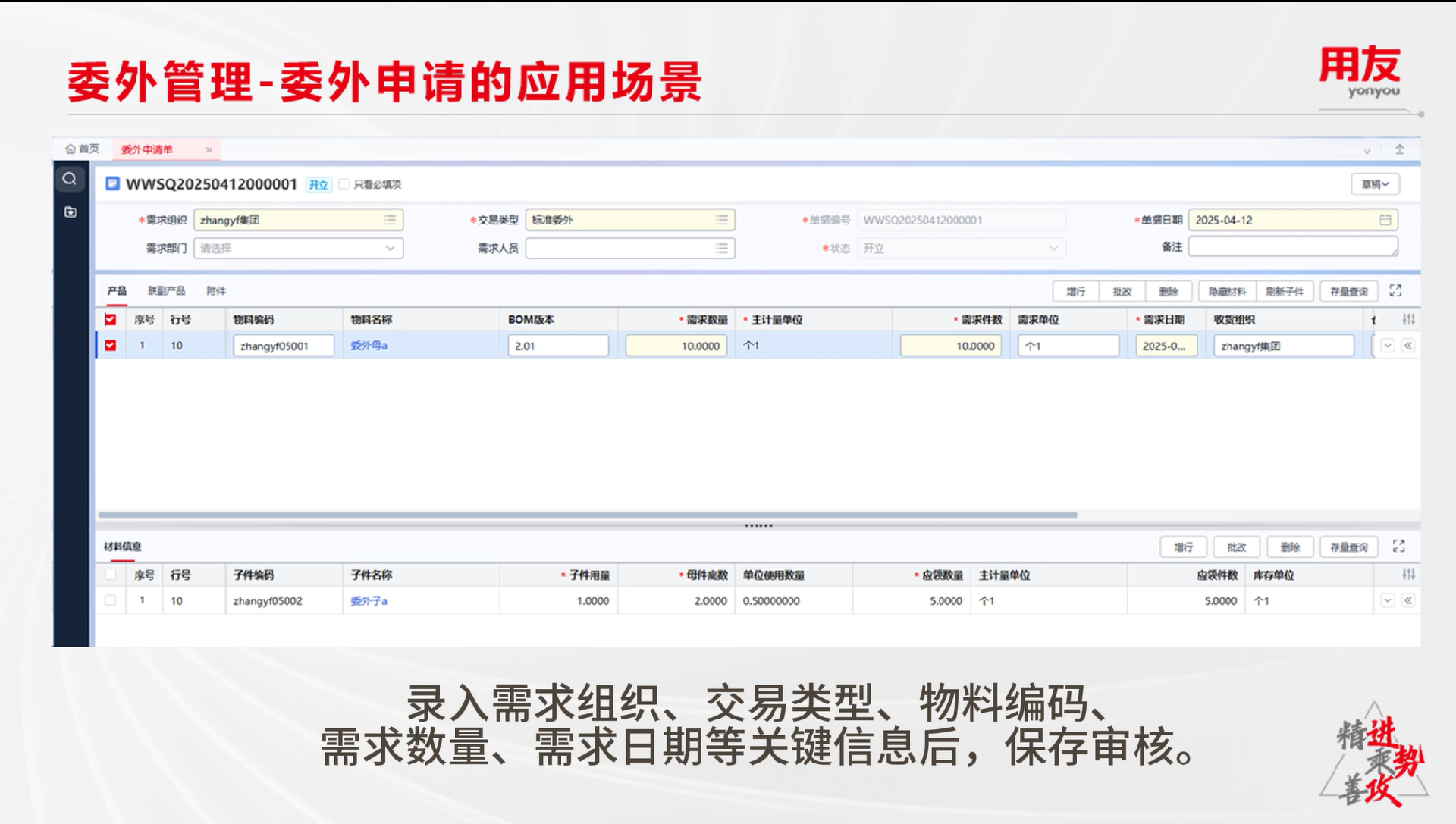
Task: Switch to the 产品 tab
Action: tap(117, 291)
